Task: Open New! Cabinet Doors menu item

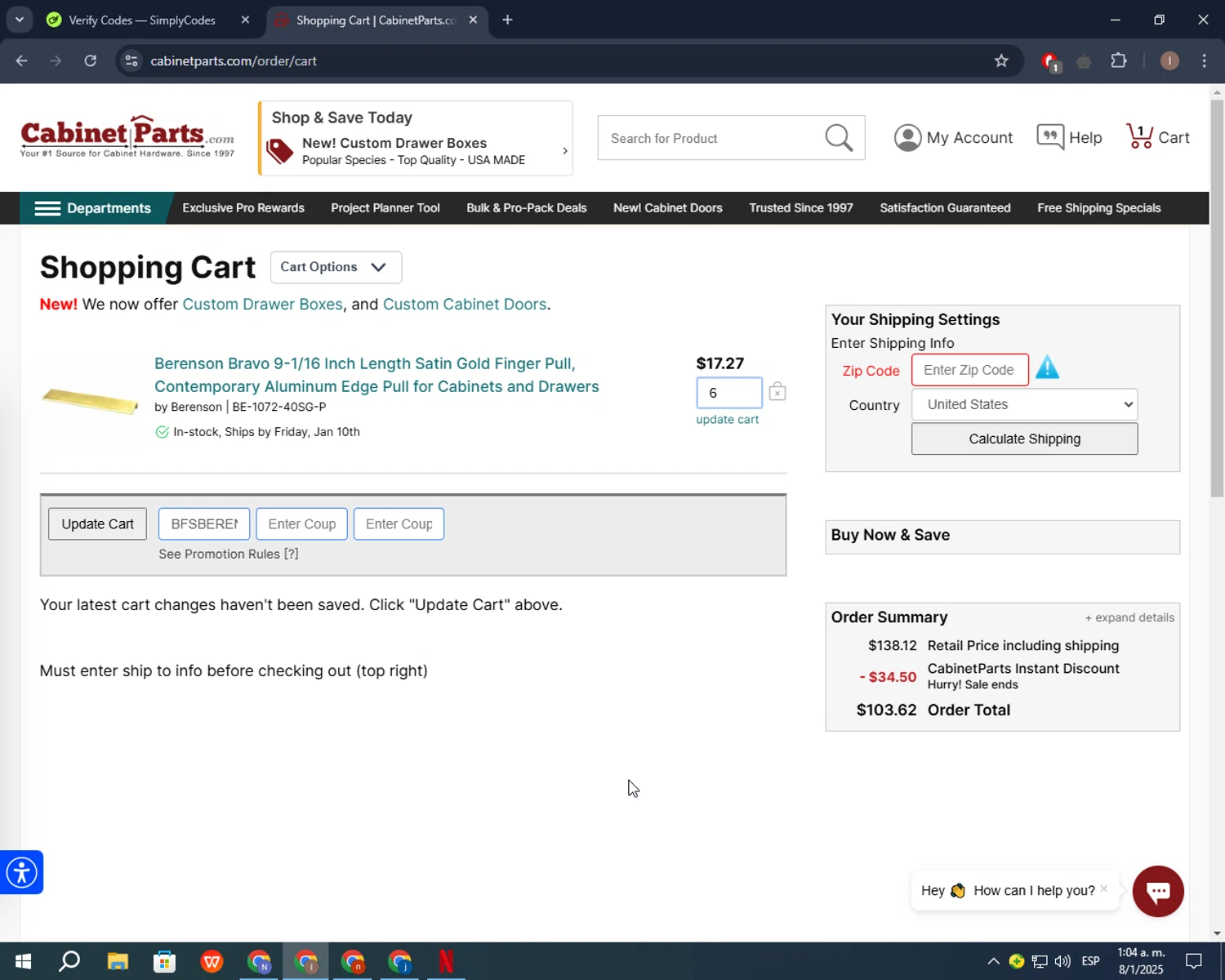Action: point(668,208)
